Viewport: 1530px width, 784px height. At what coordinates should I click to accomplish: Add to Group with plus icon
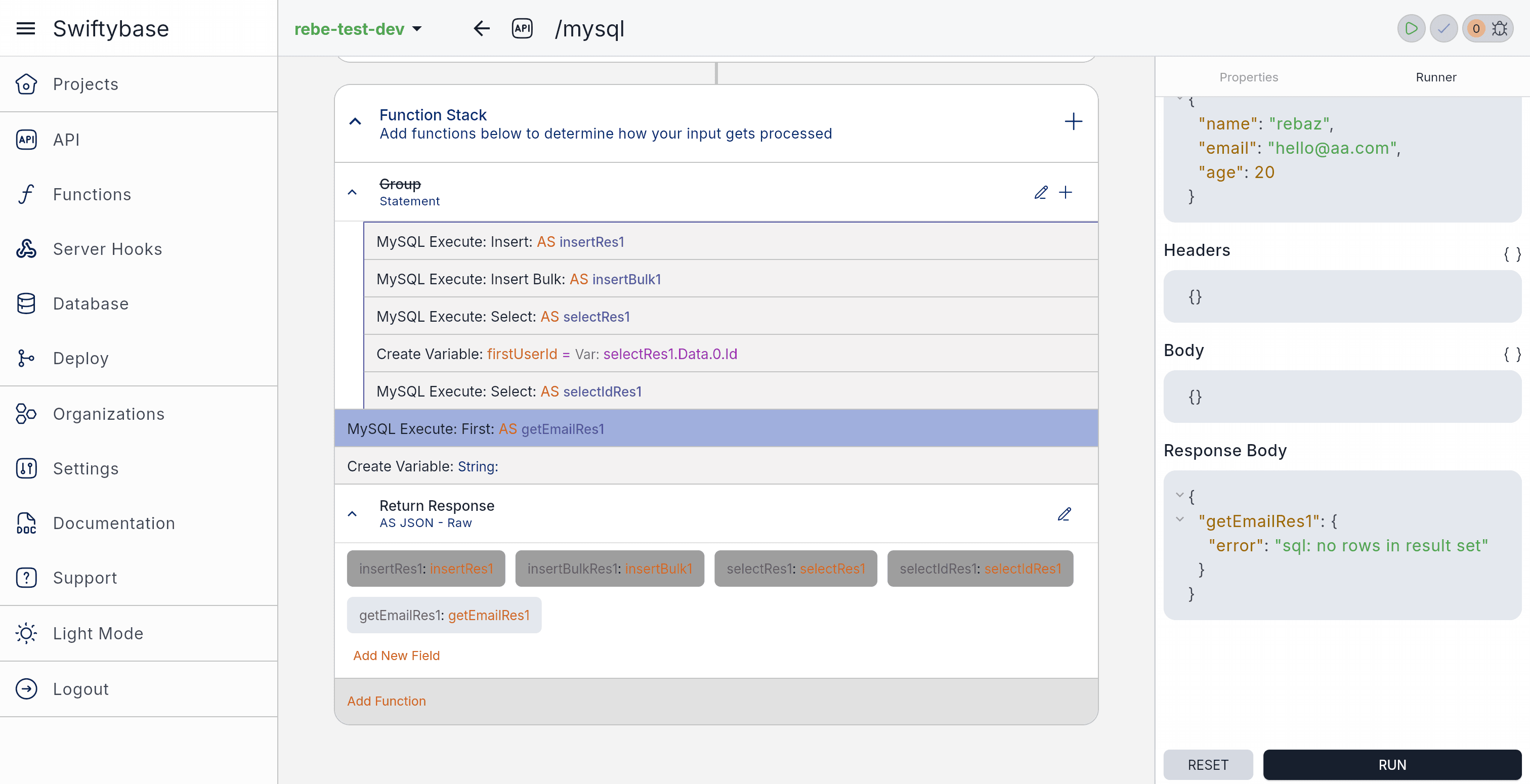coord(1066,192)
